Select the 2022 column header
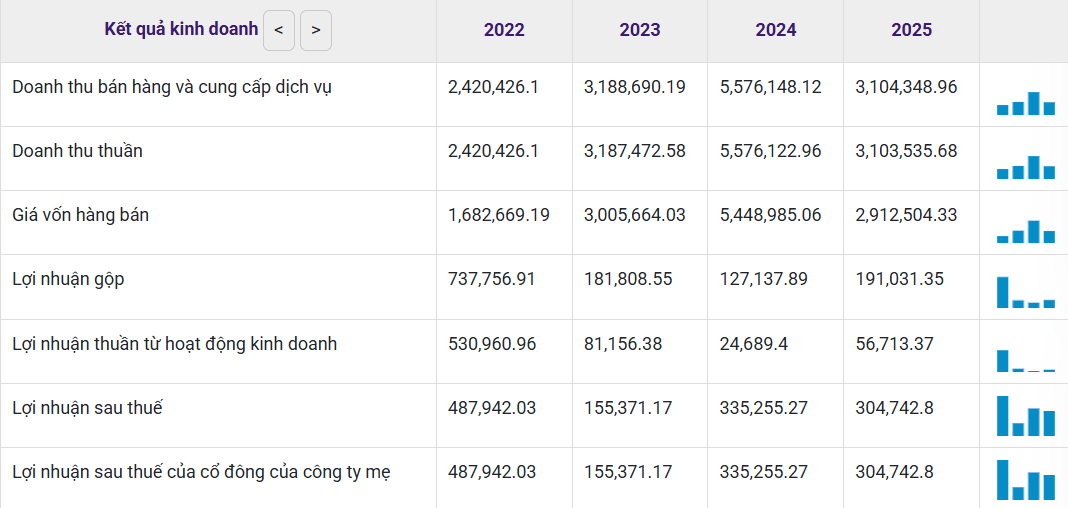 click(504, 30)
